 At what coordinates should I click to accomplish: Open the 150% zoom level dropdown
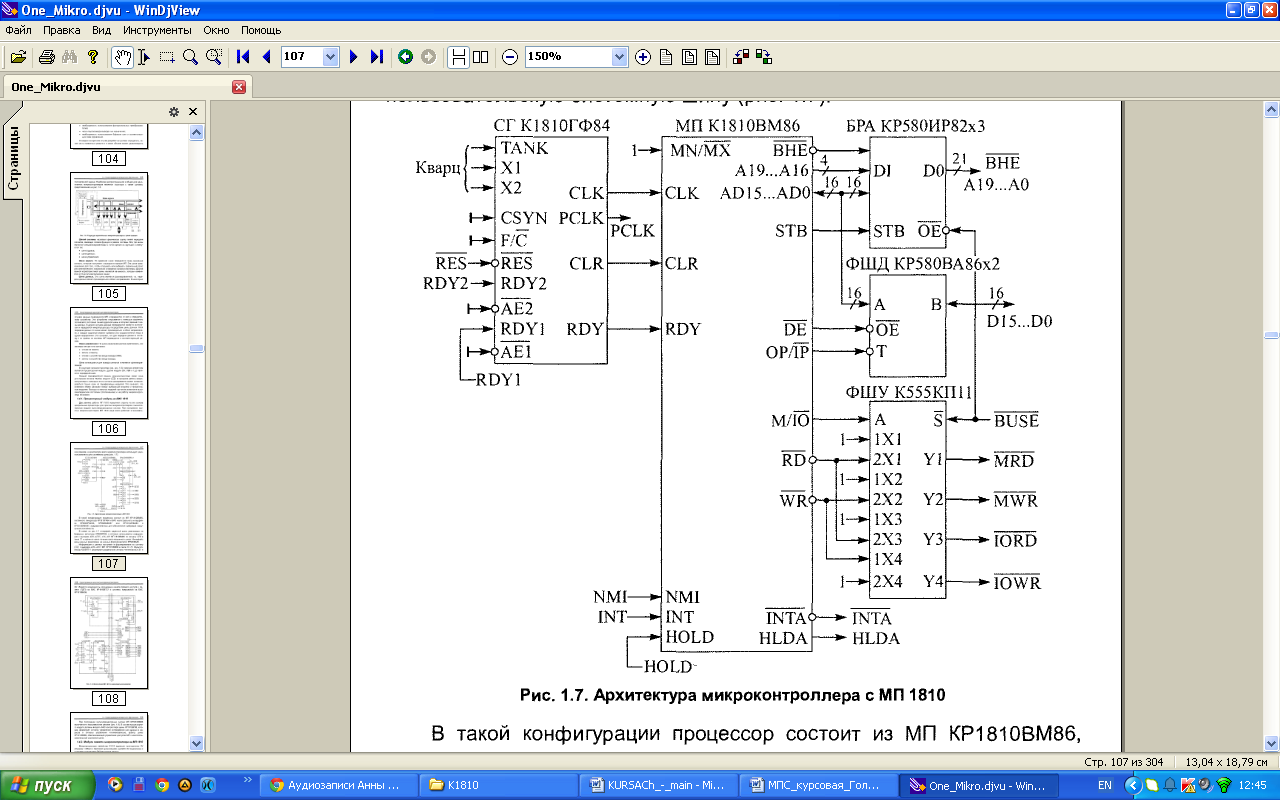pyautogui.click(x=619, y=57)
